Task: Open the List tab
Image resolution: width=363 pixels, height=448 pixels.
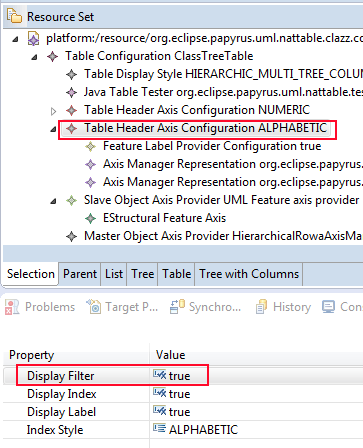Action: click(x=114, y=274)
